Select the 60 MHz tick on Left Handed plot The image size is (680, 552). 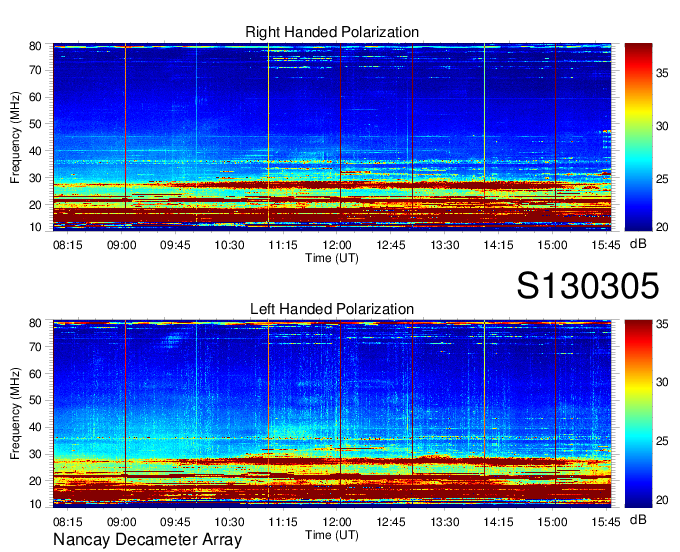click(x=35, y=373)
